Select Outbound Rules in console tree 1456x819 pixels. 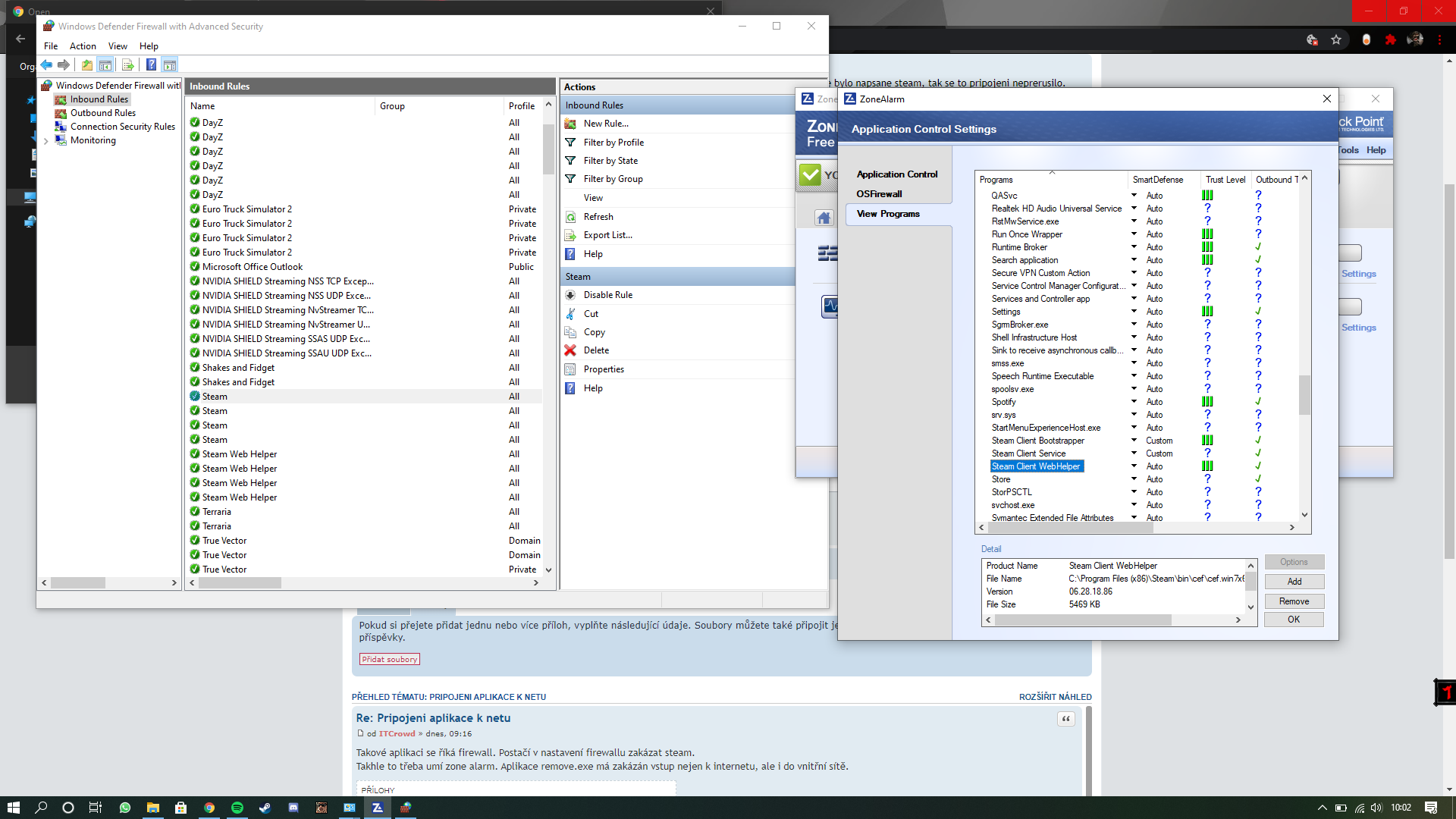click(102, 113)
